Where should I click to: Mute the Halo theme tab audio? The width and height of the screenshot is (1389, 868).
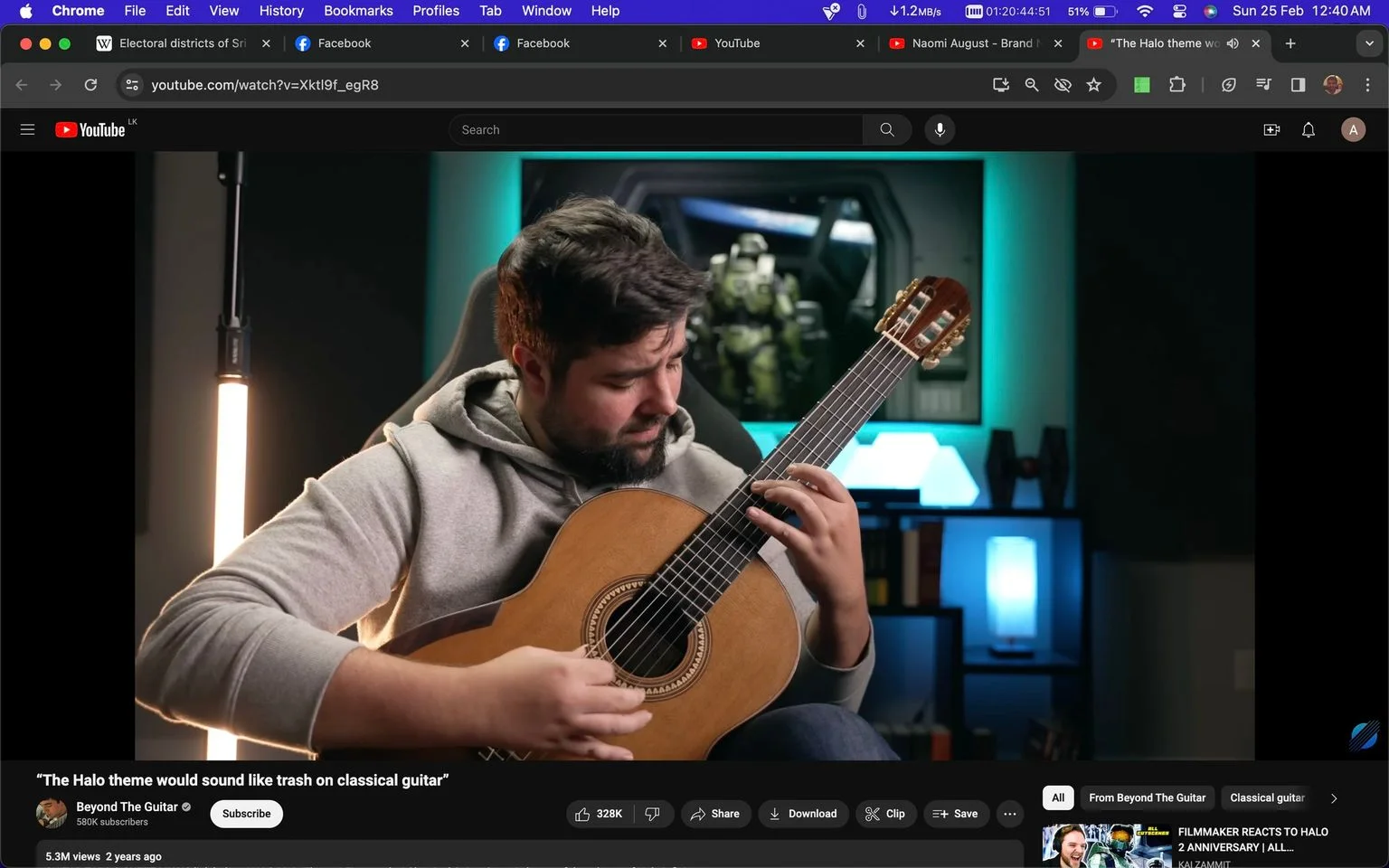coord(1233,43)
